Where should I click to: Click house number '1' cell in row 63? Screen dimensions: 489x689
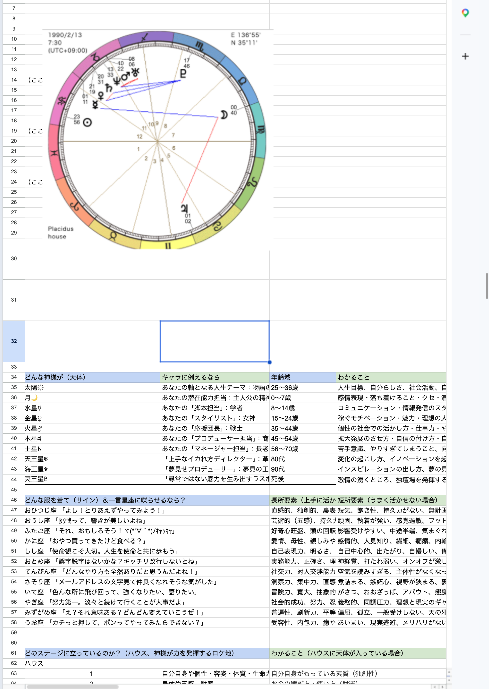click(93, 674)
